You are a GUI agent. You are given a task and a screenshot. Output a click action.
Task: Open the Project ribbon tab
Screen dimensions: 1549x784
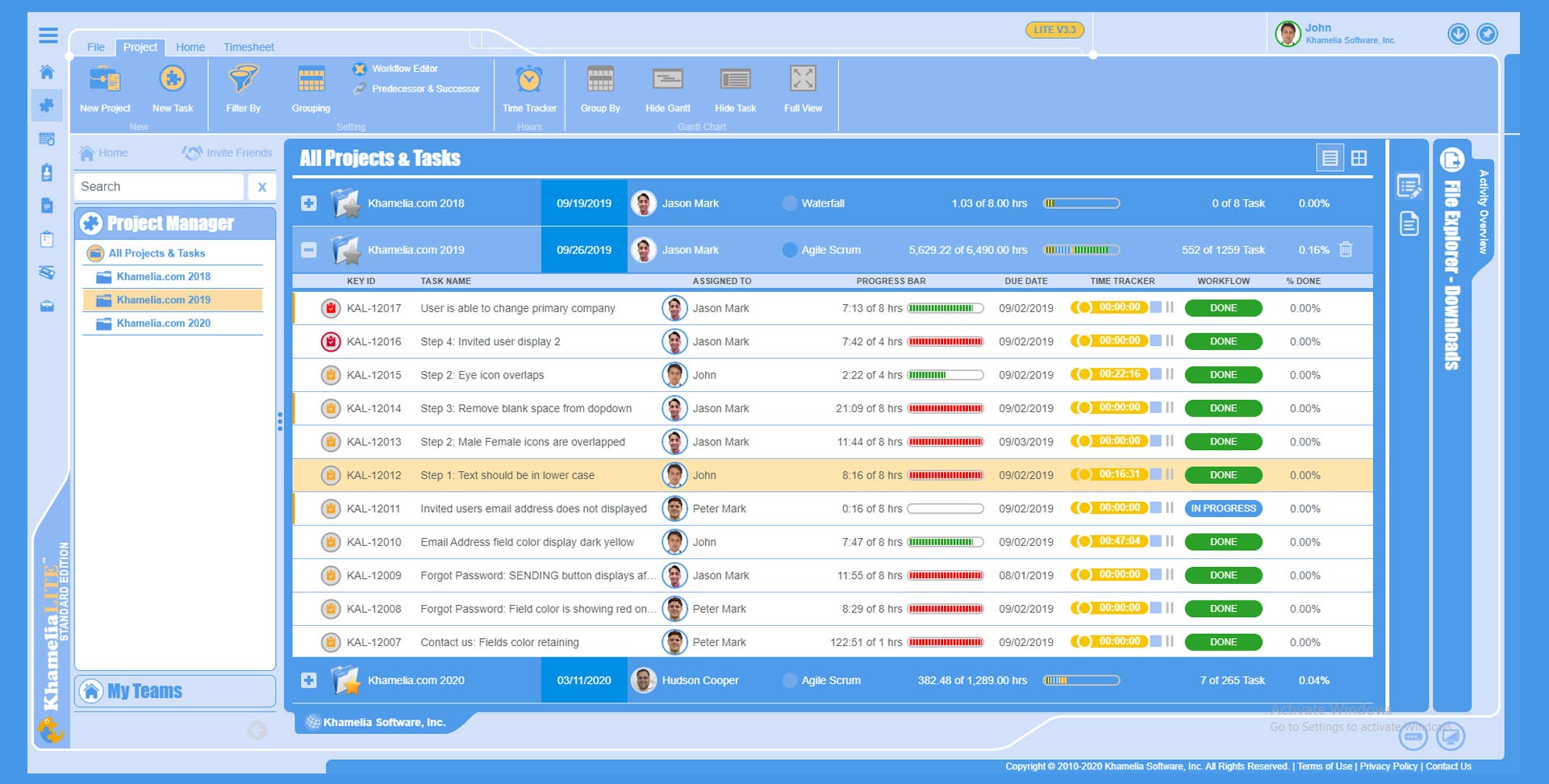point(140,47)
